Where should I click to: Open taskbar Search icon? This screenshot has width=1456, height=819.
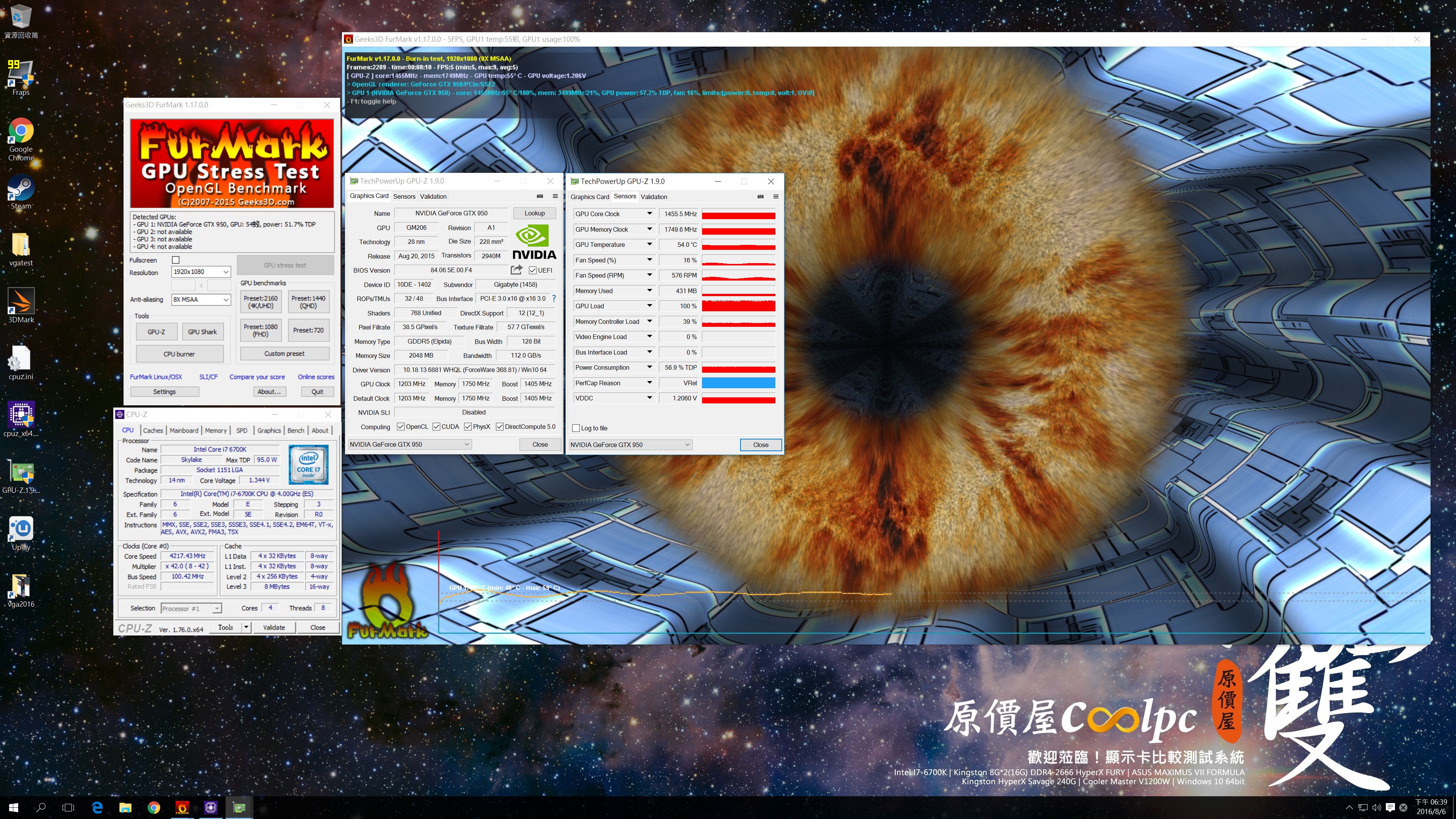[41, 808]
